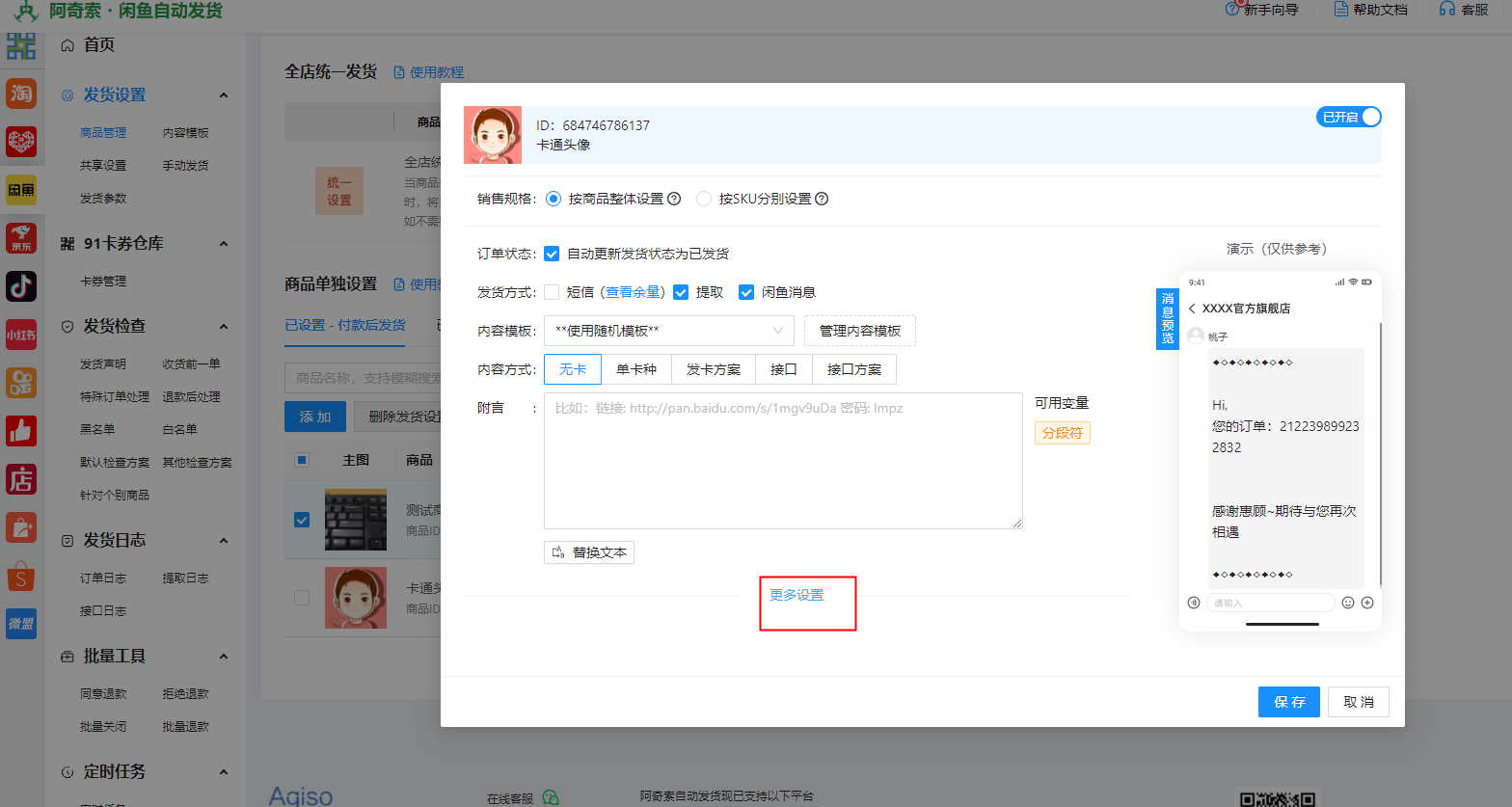Image resolution: width=1512 pixels, height=807 pixels.
Task: Click the microphone icon in phone preview
Action: click(x=1194, y=603)
